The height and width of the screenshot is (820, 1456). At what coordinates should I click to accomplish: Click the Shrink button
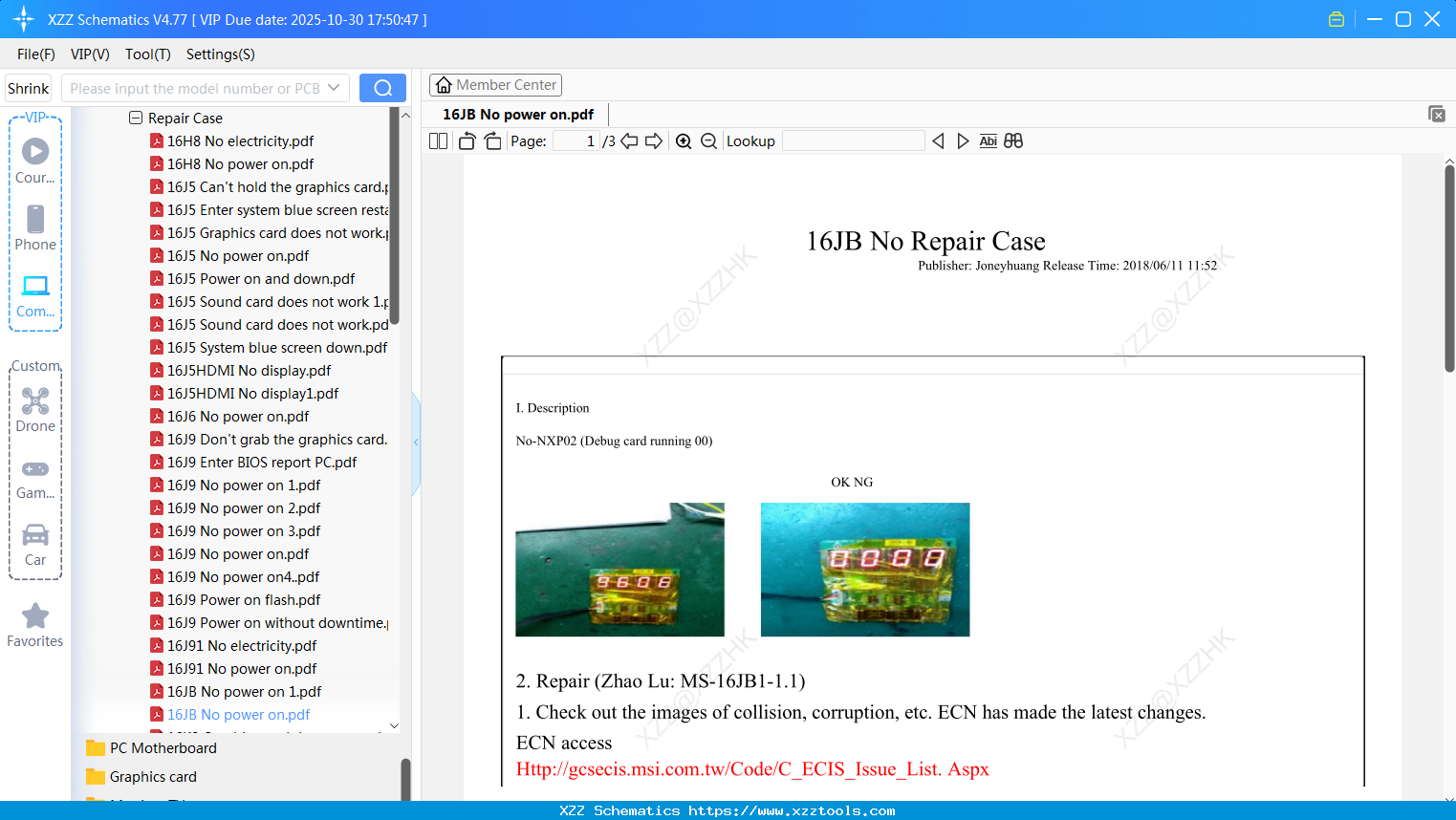tap(29, 88)
